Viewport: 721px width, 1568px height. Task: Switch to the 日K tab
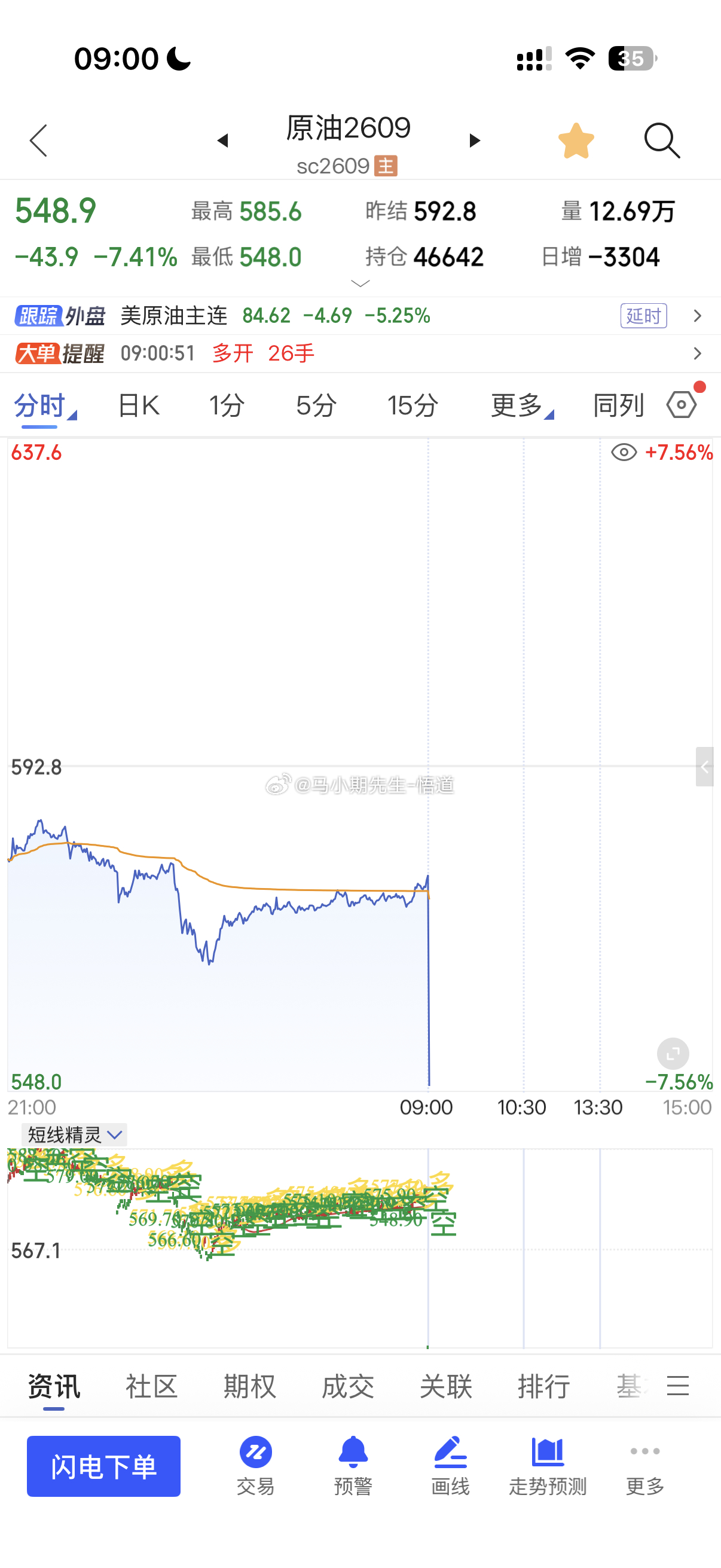click(139, 405)
